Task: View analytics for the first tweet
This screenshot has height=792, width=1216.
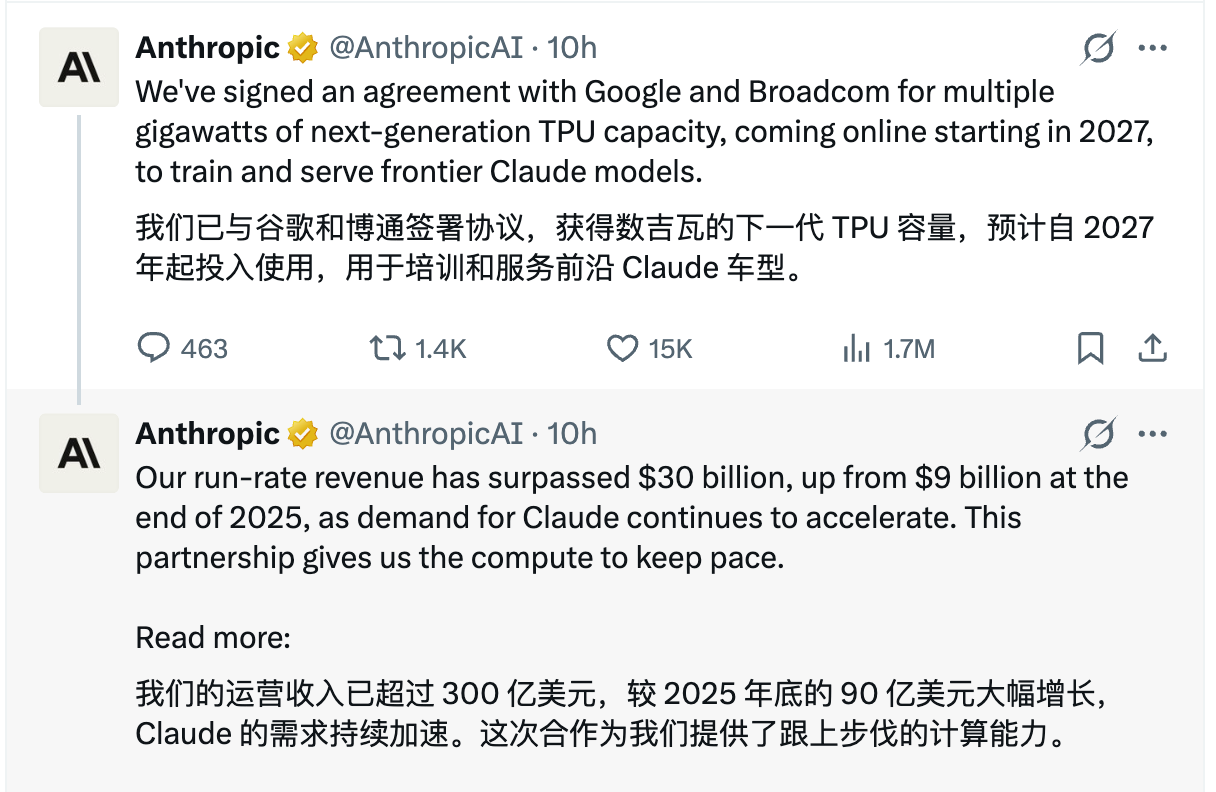Action: [857, 348]
